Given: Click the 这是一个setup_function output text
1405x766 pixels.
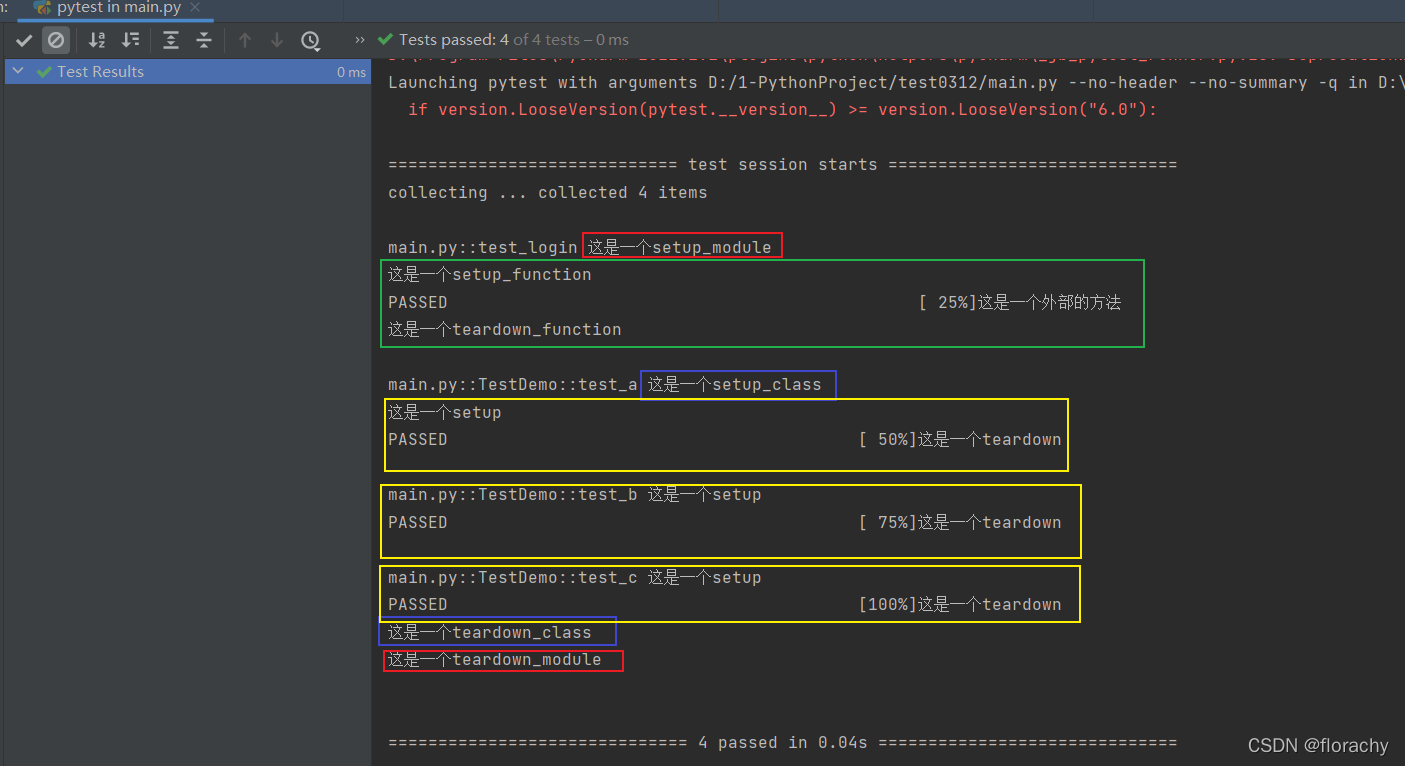Looking at the screenshot, I should click(x=490, y=274).
